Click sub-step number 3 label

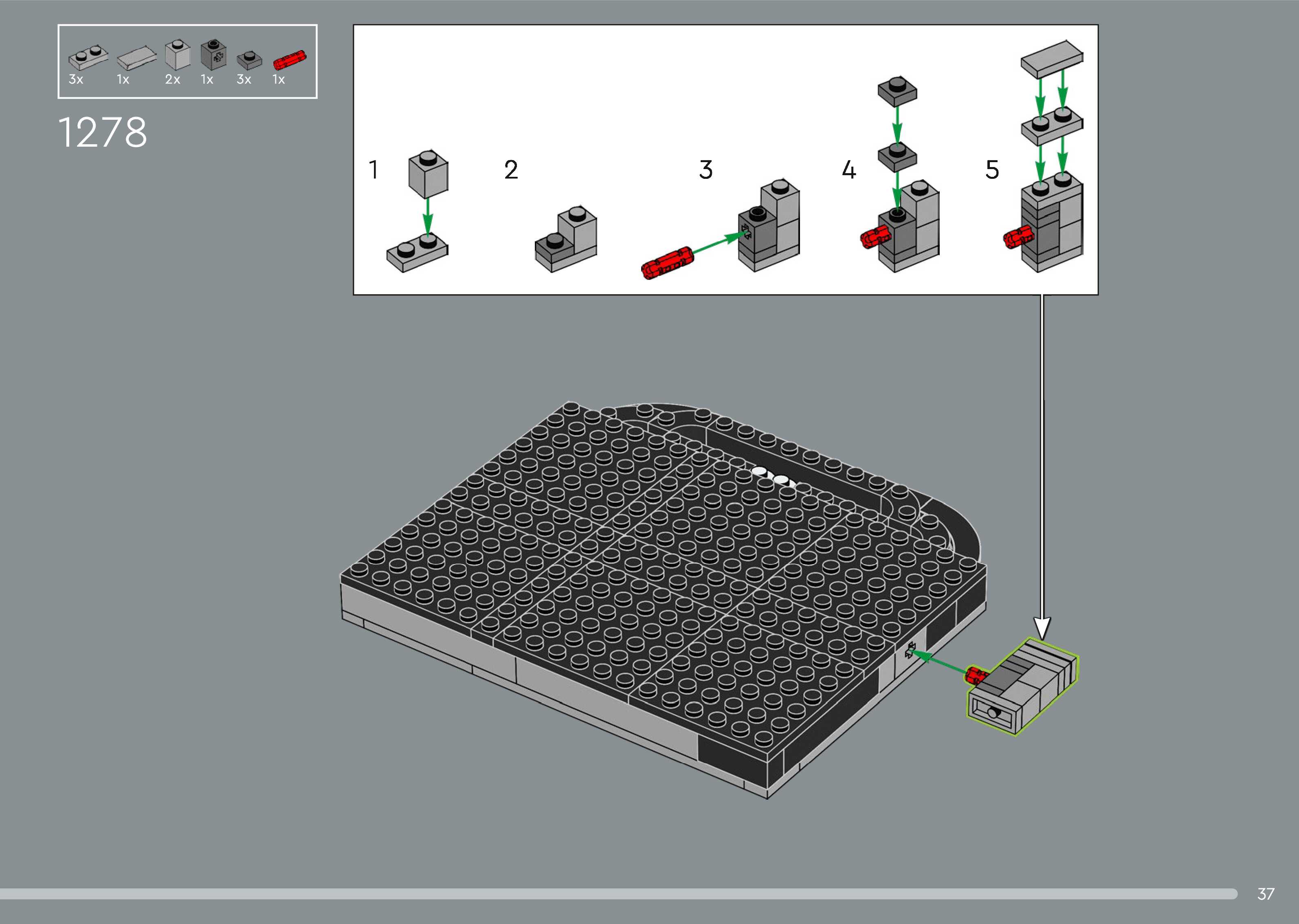coord(706,169)
